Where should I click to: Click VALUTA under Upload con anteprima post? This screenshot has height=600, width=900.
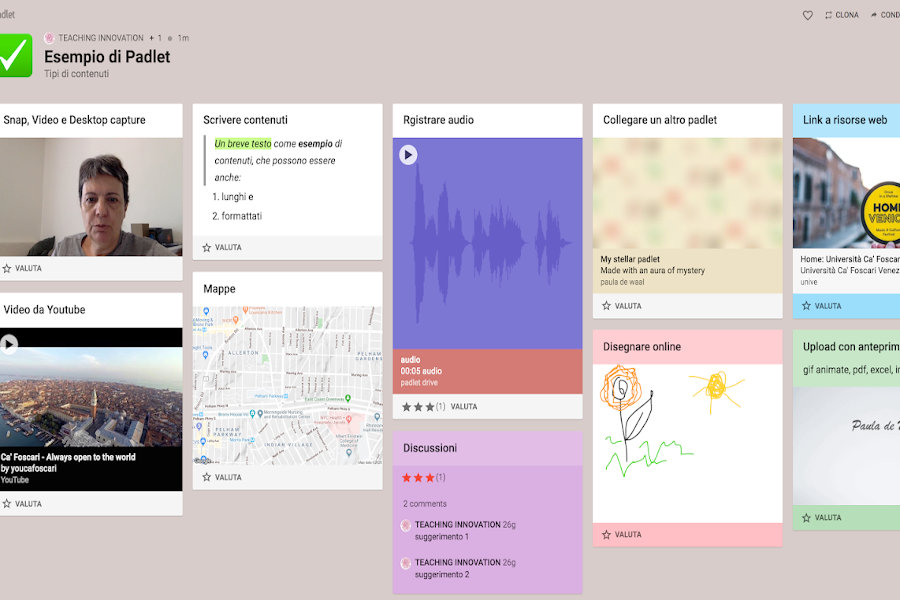point(828,518)
